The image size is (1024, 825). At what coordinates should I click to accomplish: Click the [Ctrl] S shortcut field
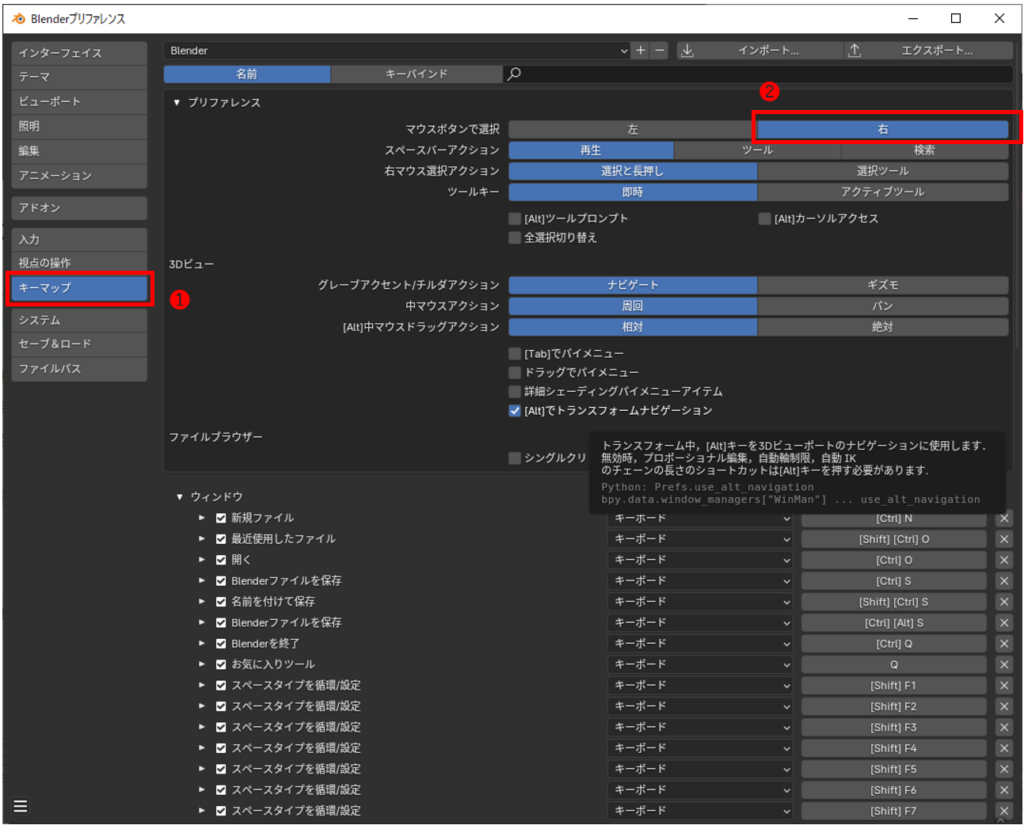pyautogui.click(x=893, y=581)
